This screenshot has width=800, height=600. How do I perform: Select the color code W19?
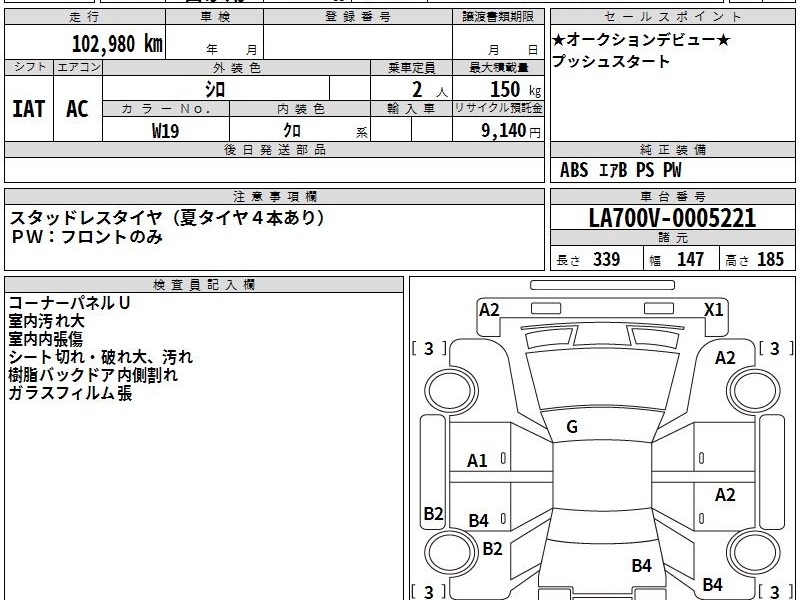166,131
